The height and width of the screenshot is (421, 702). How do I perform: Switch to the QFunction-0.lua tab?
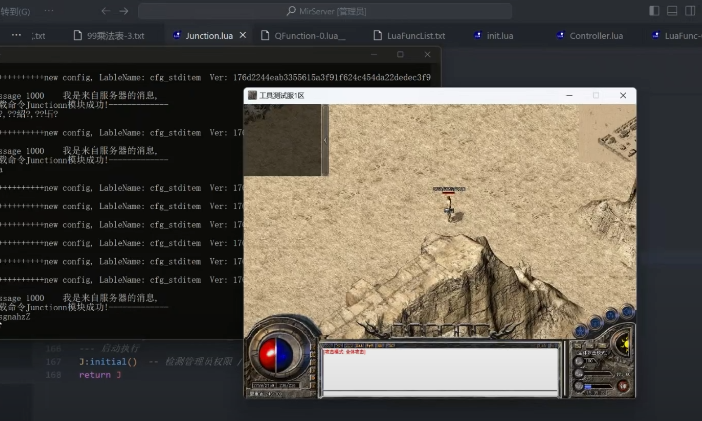point(308,35)
